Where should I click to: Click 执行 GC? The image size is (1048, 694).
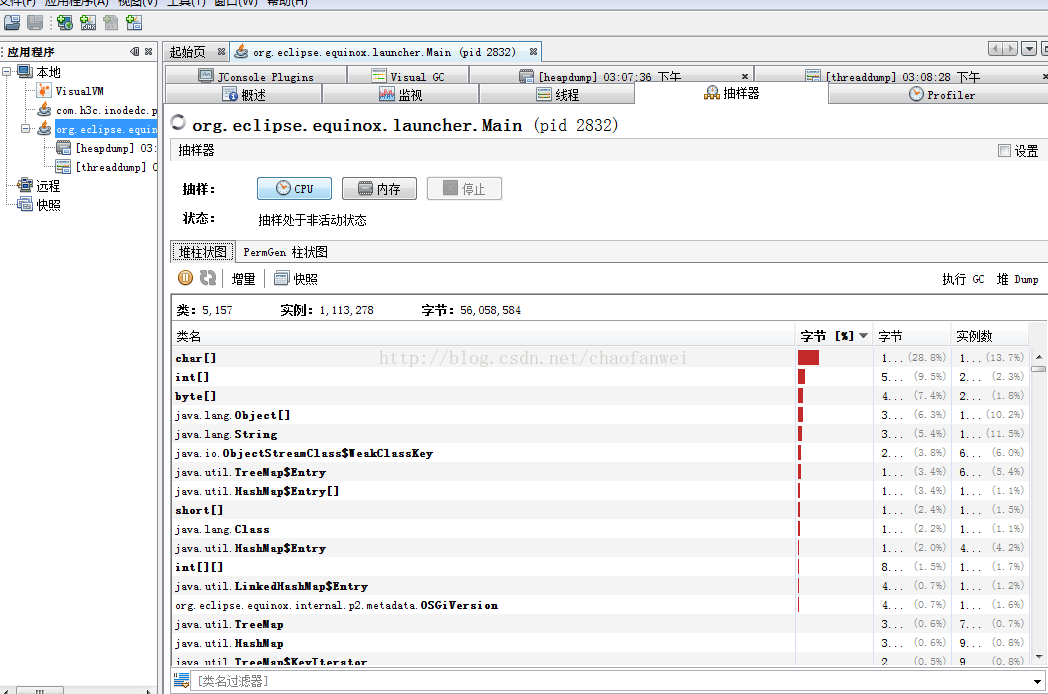(963, 279)
